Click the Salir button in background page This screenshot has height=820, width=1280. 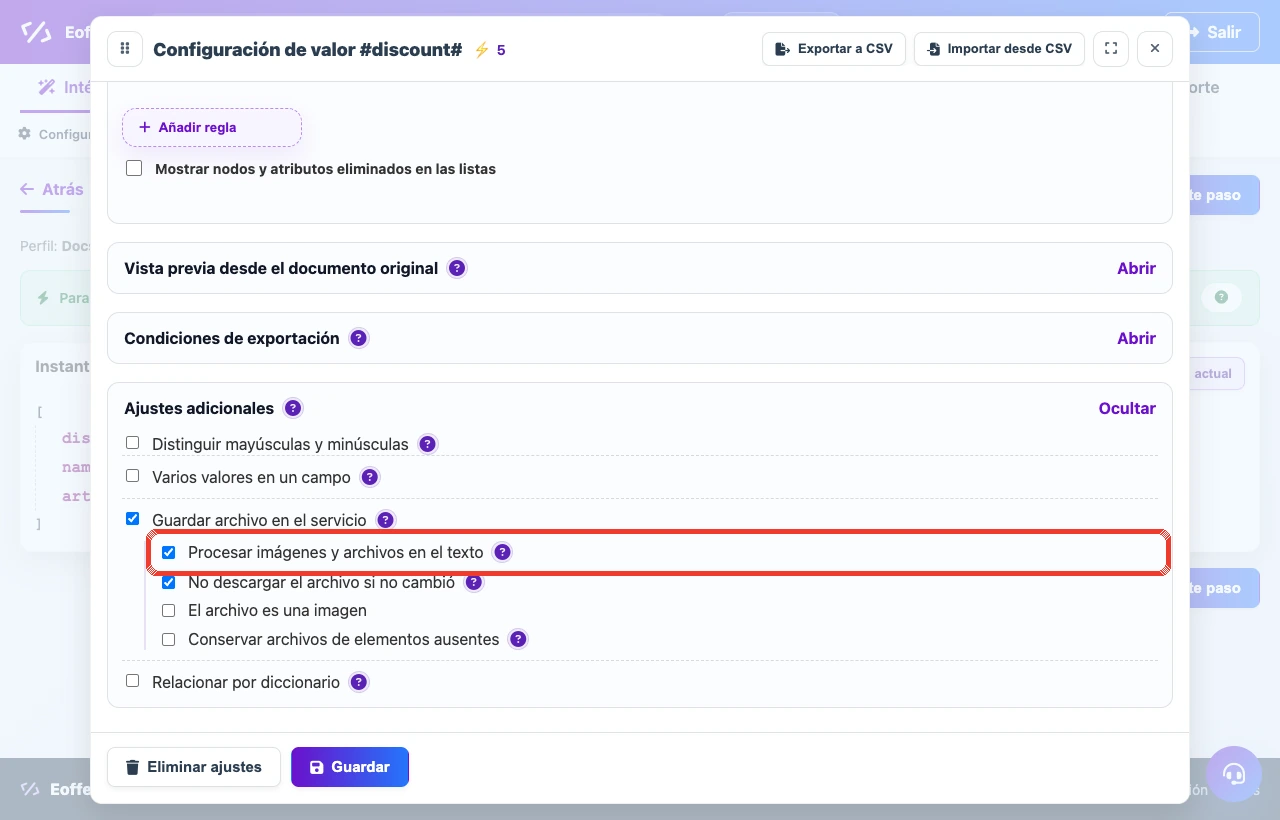click(x=1212, y=32)
